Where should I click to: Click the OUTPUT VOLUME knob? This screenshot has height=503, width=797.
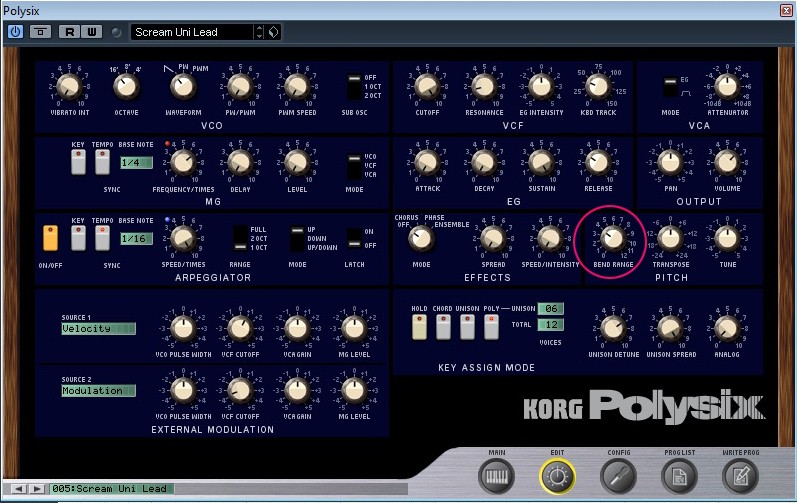(x=727, y=163)
